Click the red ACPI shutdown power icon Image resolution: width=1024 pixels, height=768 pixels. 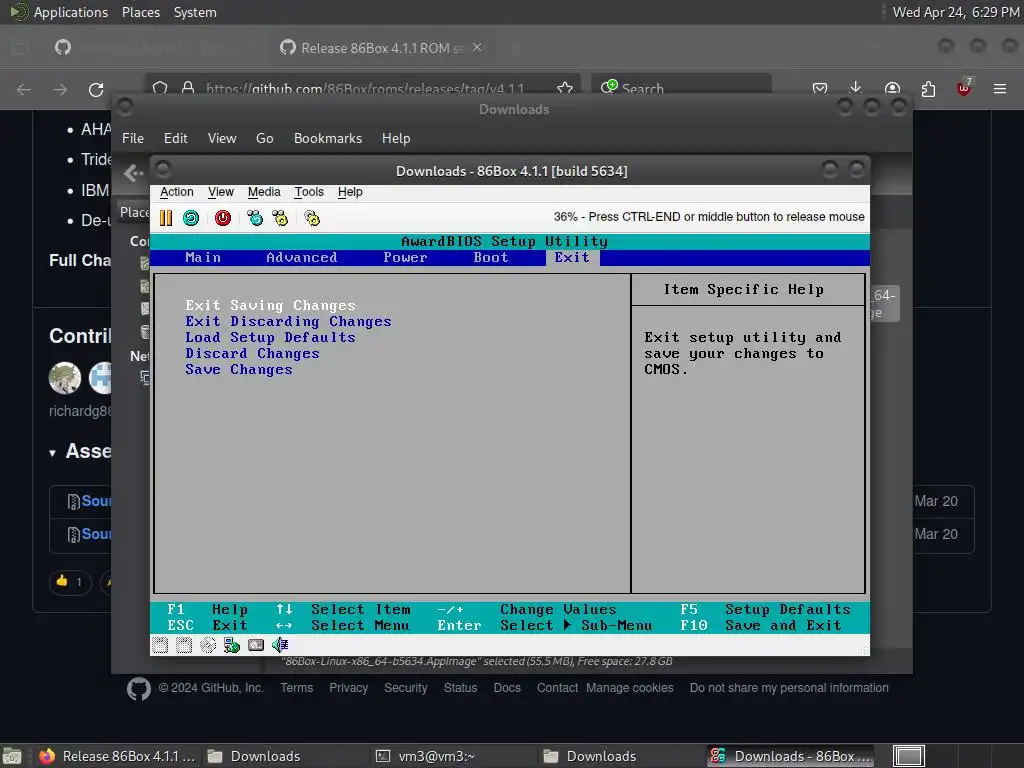[x=223, y=217]
